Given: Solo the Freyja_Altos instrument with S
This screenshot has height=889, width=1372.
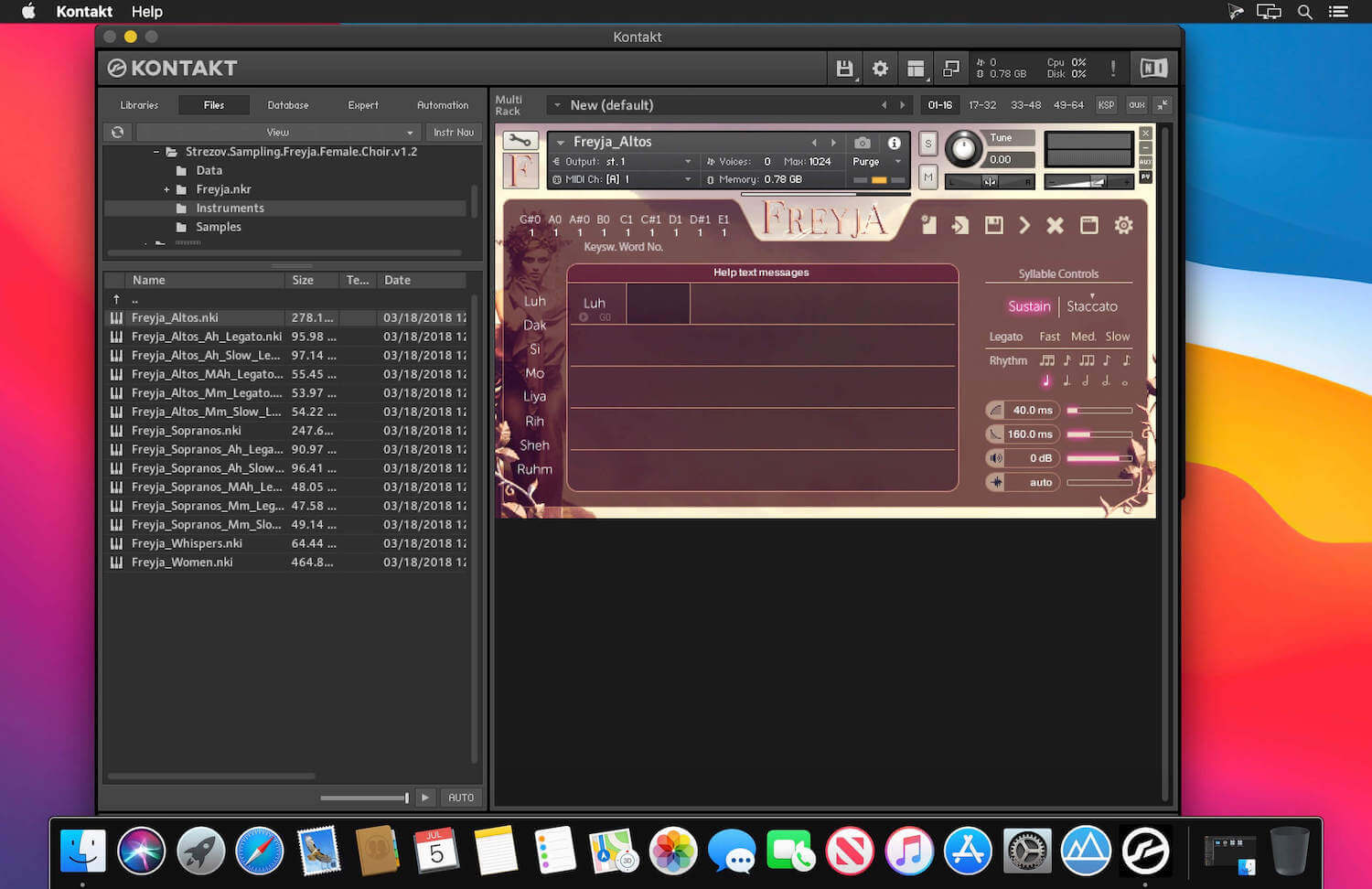Looking at the screenshot, I should (928, 144).
